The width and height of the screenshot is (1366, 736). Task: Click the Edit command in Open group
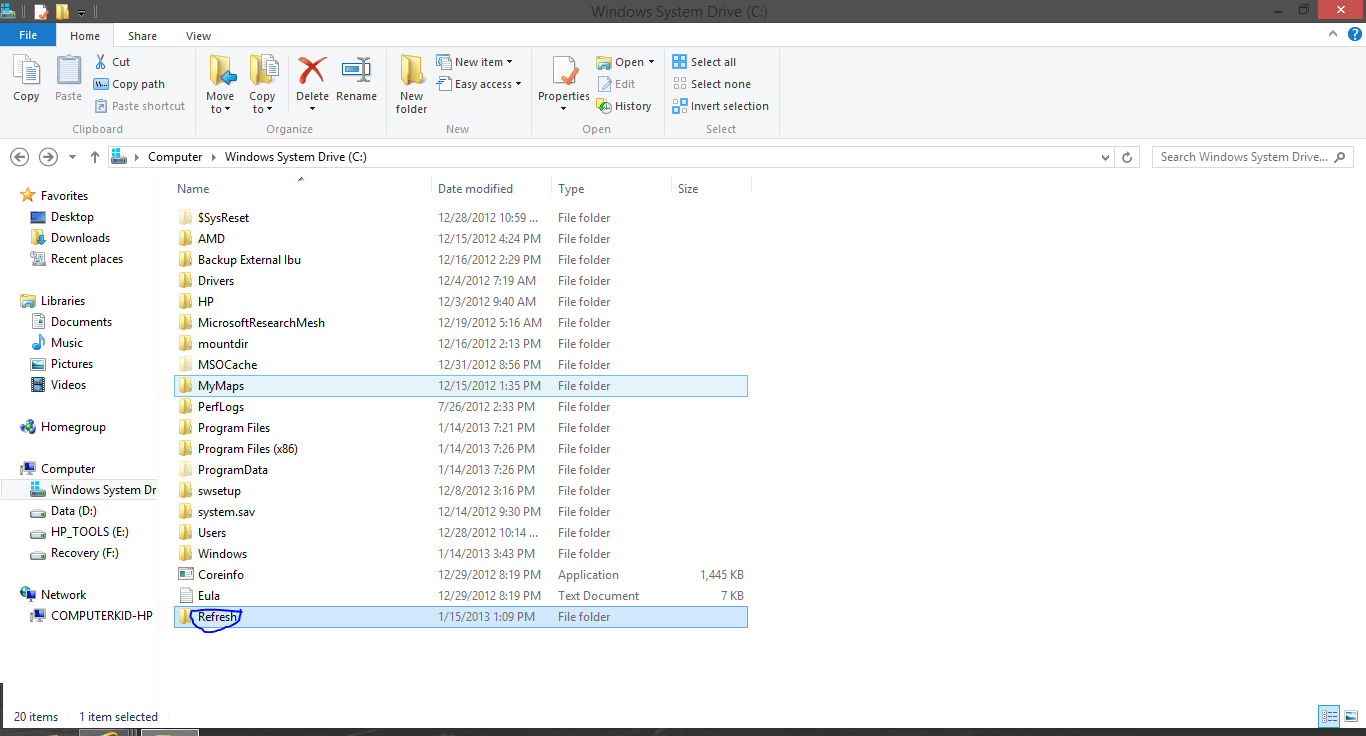click(616, 84)
